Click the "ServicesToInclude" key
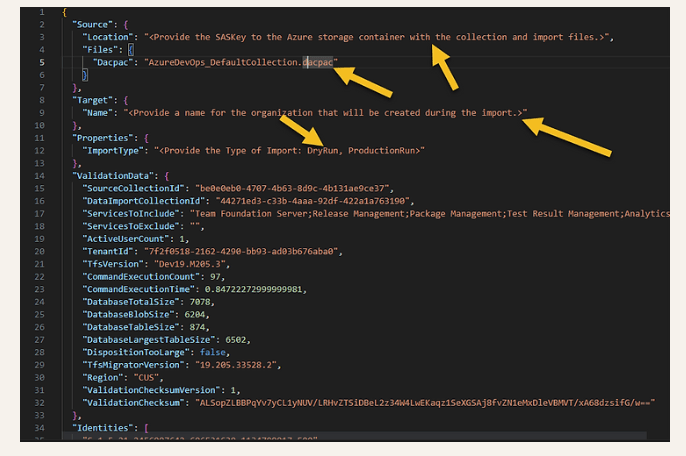This screenshot has height=456, width=686. pyautogui.click(x=131, y=214)
